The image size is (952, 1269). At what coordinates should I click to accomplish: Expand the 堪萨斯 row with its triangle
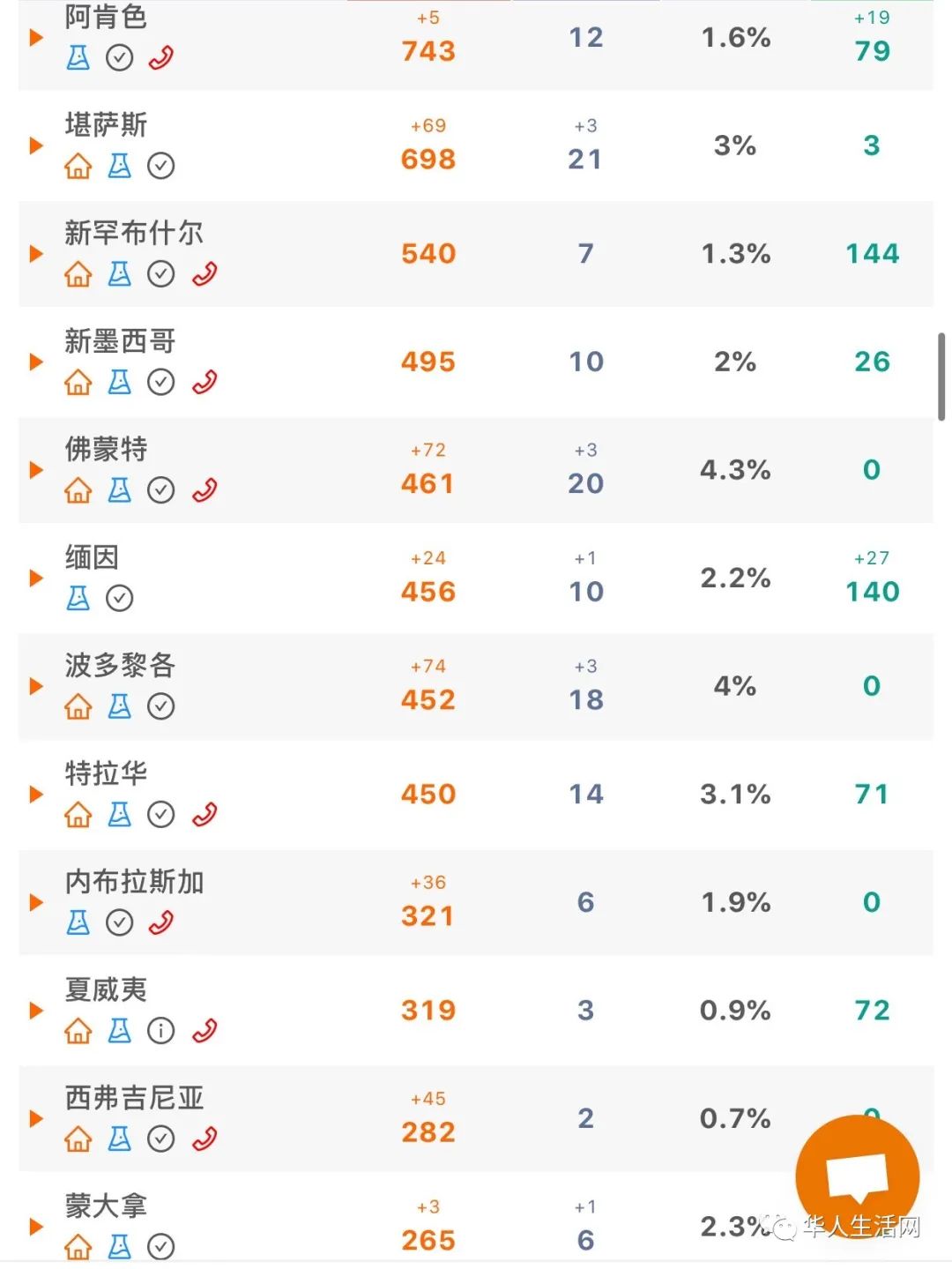(36, 146)
